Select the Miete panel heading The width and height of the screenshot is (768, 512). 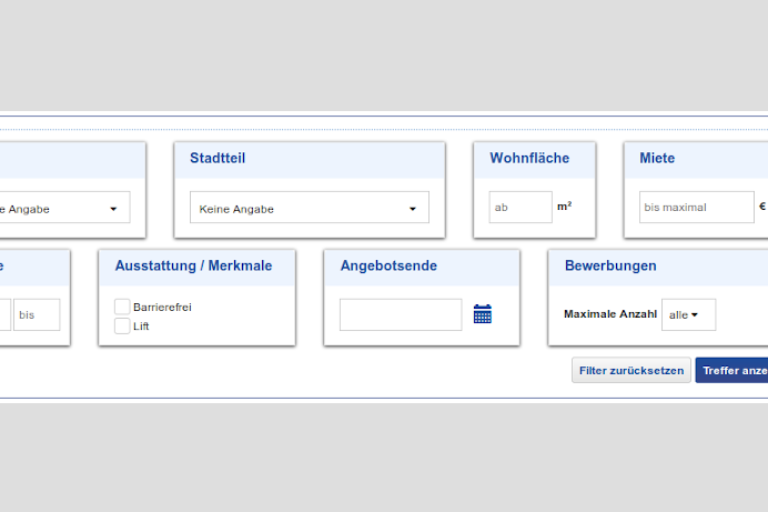[x=657, y=158]
